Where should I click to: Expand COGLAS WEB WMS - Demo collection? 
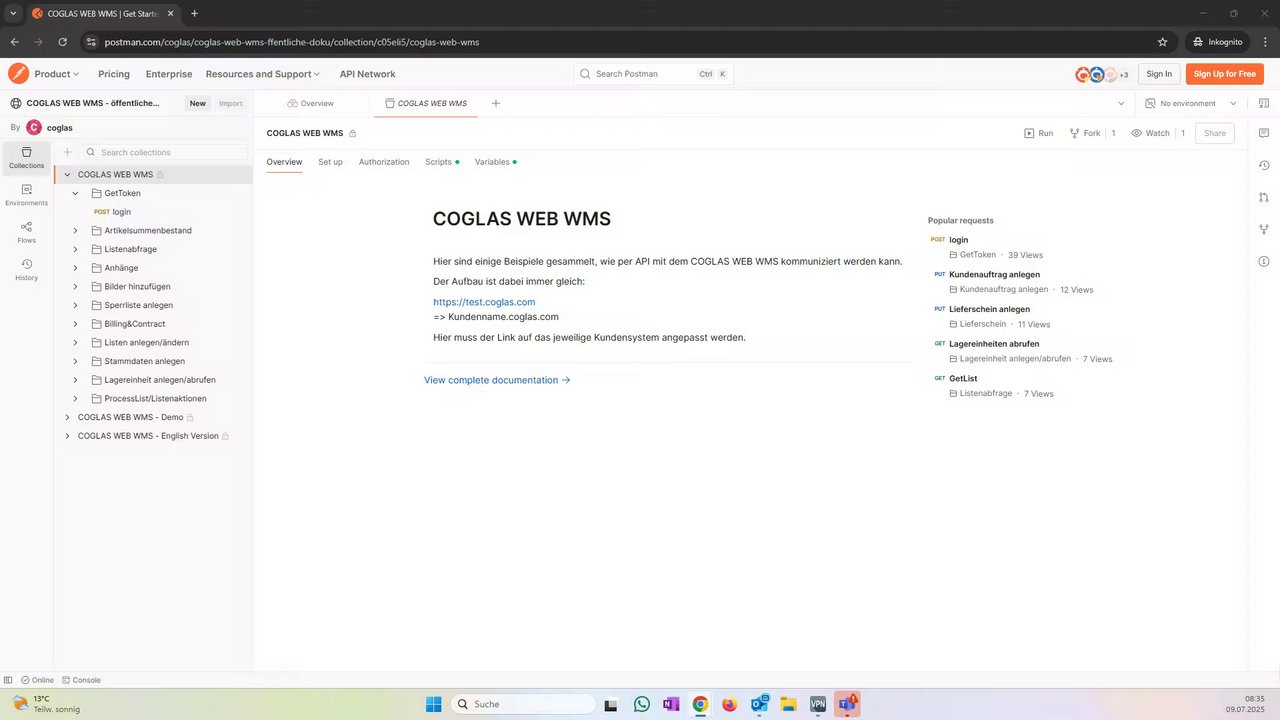pyautogui.click(x=67, y=417)
